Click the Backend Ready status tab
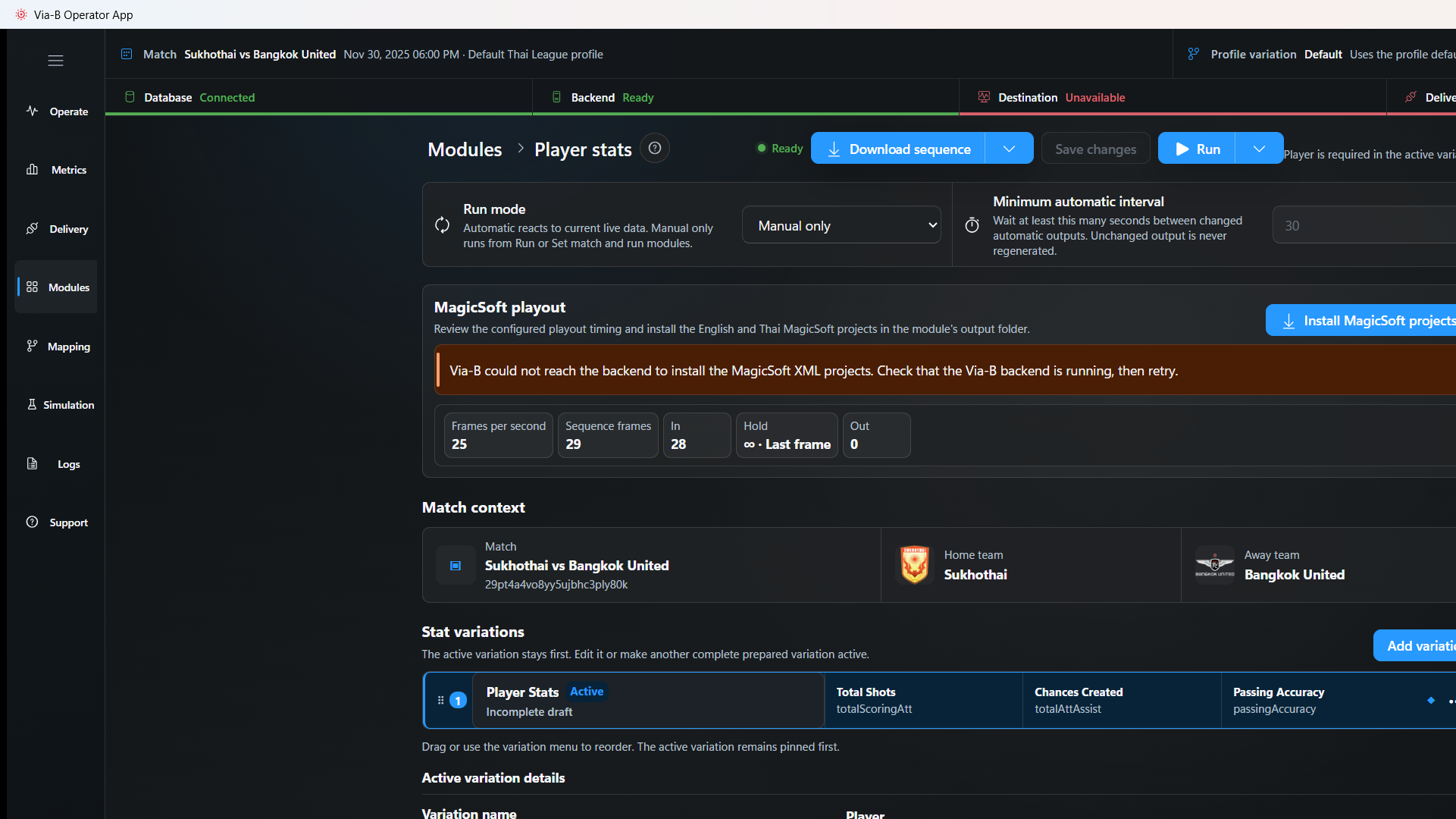The height and width of the screenshot is (819, 1456). 746,97
